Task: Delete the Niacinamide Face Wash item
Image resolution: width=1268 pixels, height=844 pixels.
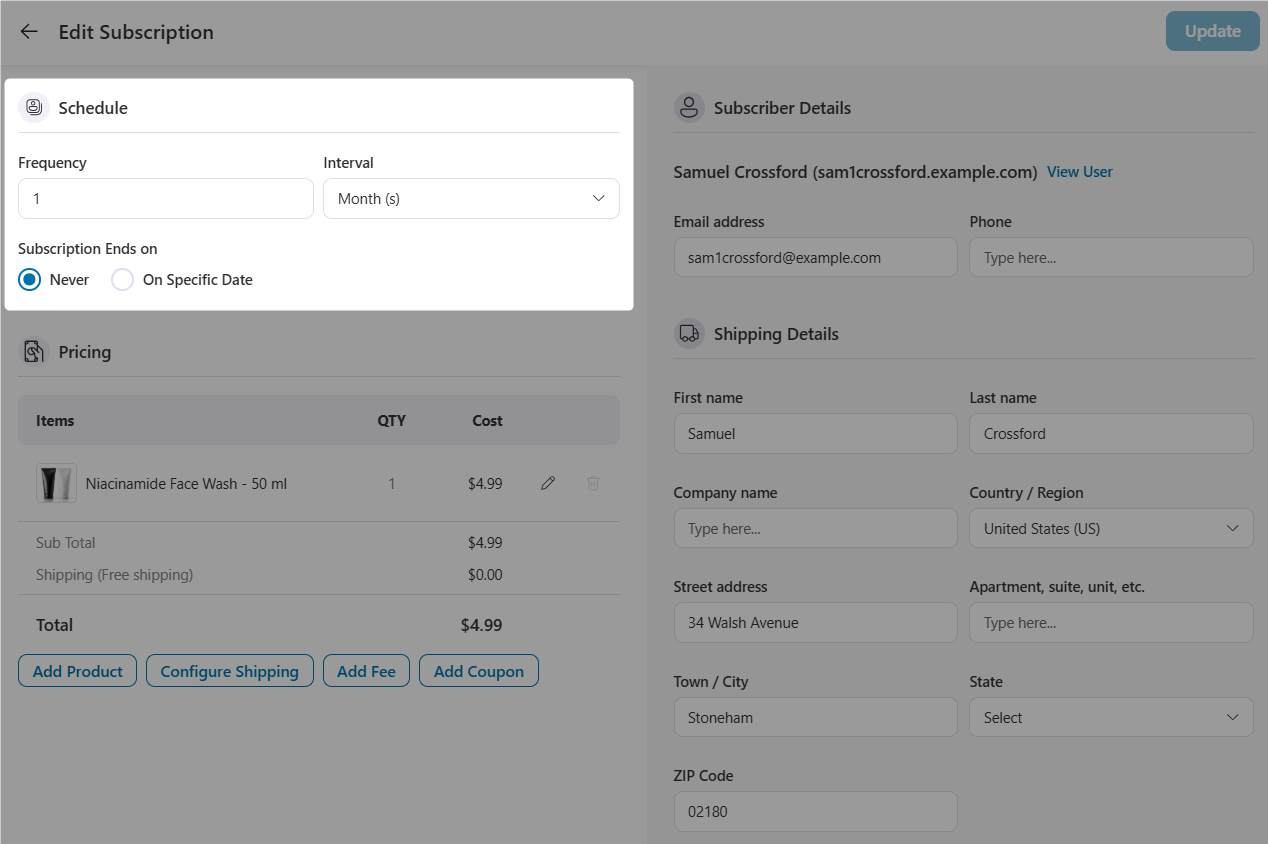Action: [593, 483]
